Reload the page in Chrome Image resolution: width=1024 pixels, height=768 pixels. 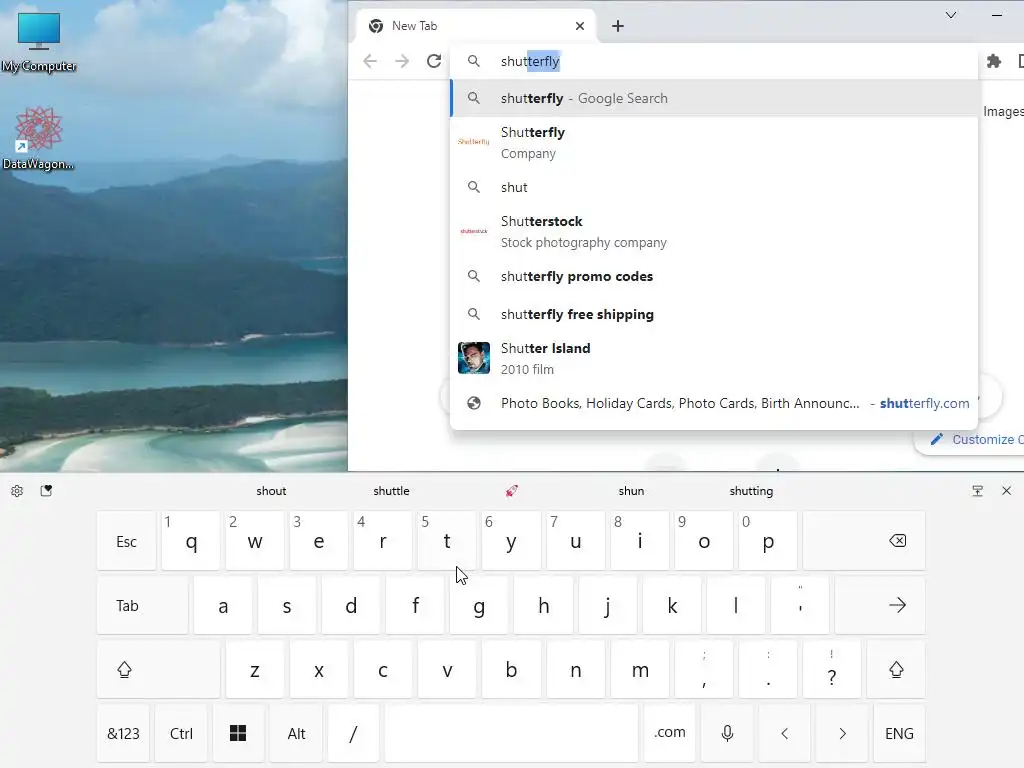click(434, 61)
